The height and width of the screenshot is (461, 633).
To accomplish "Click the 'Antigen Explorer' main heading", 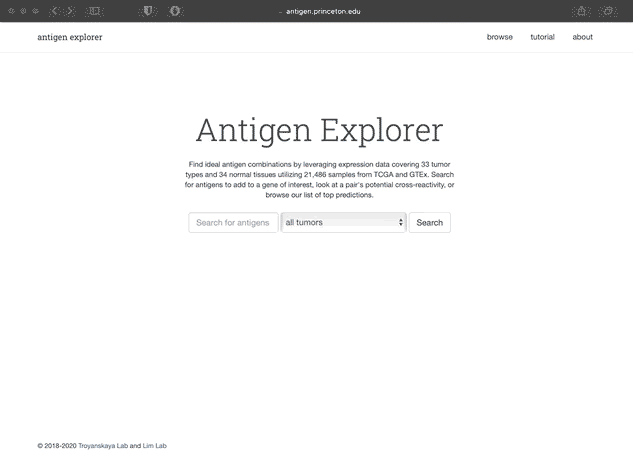I will click(319, 130).
